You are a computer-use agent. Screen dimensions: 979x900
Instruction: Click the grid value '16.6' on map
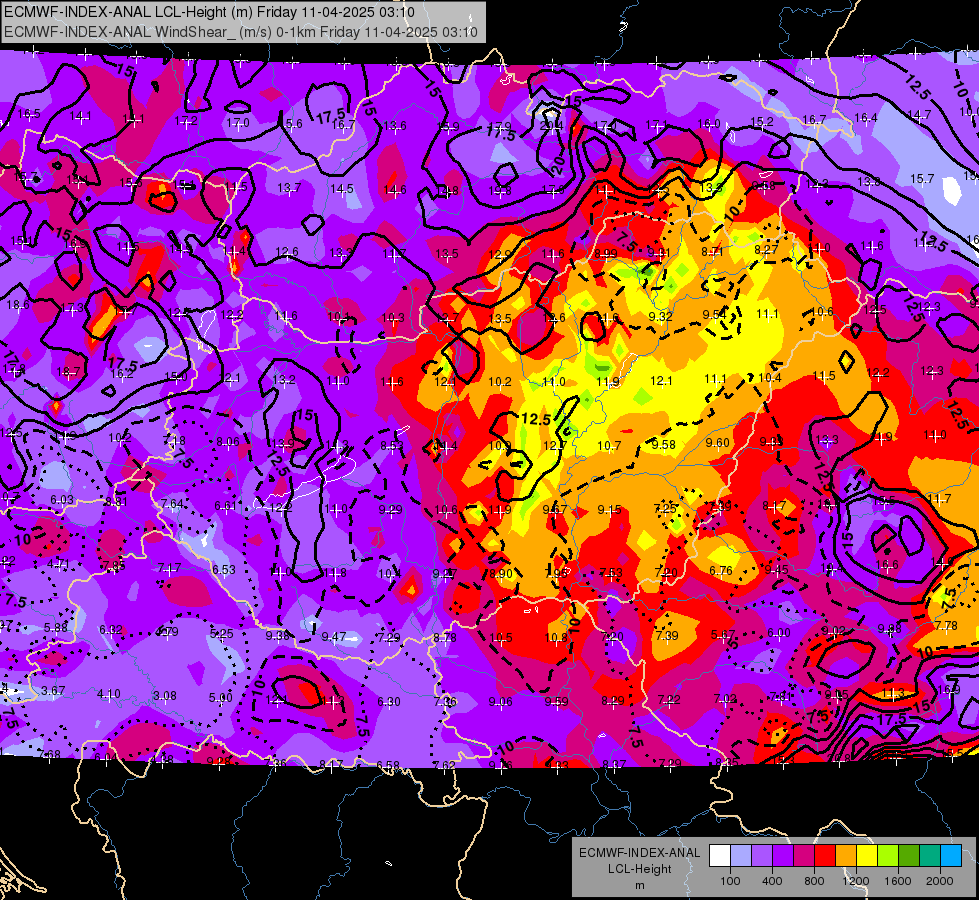click(x=887, y=565)
